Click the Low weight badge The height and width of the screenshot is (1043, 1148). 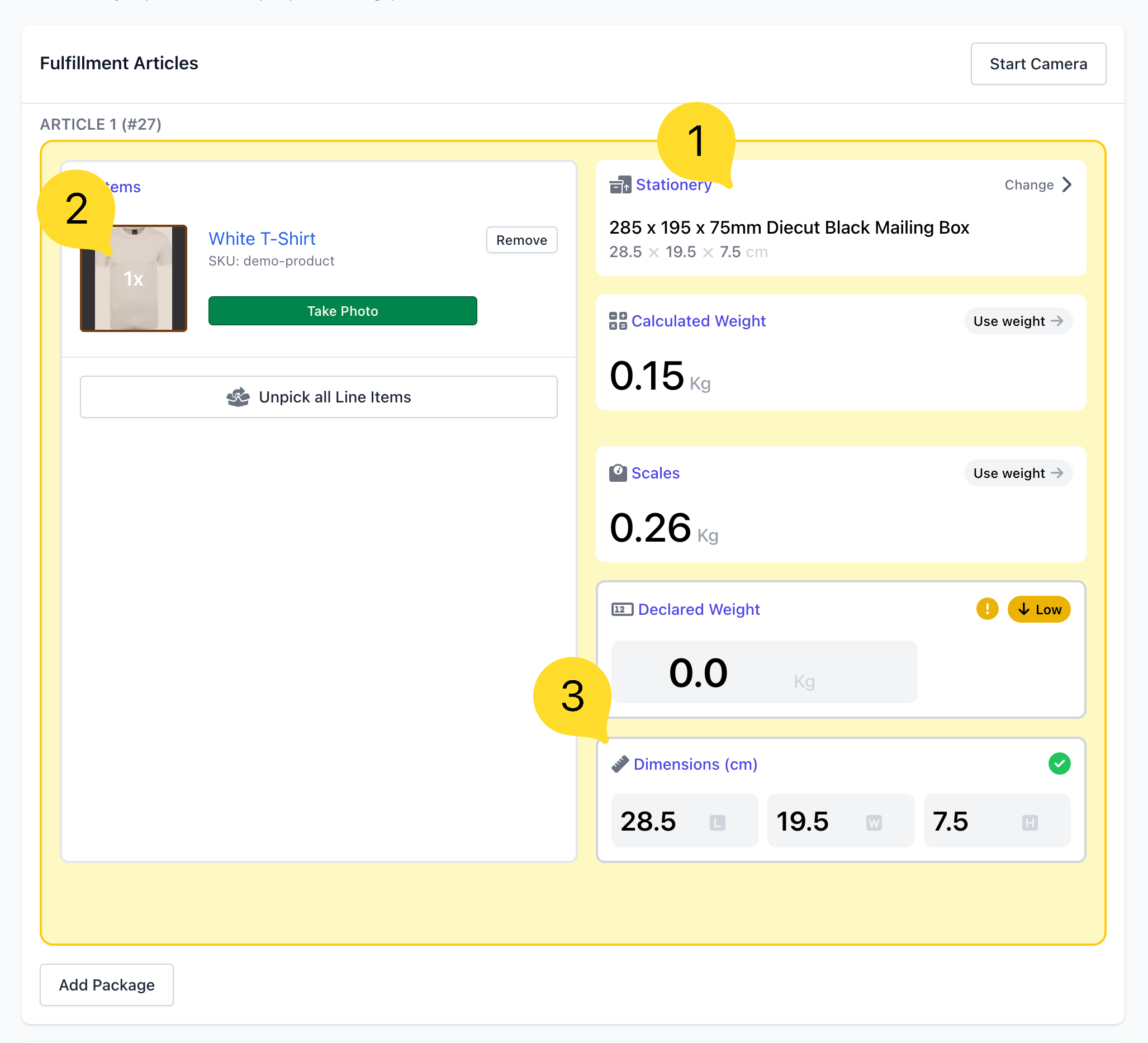[1038, 609]
